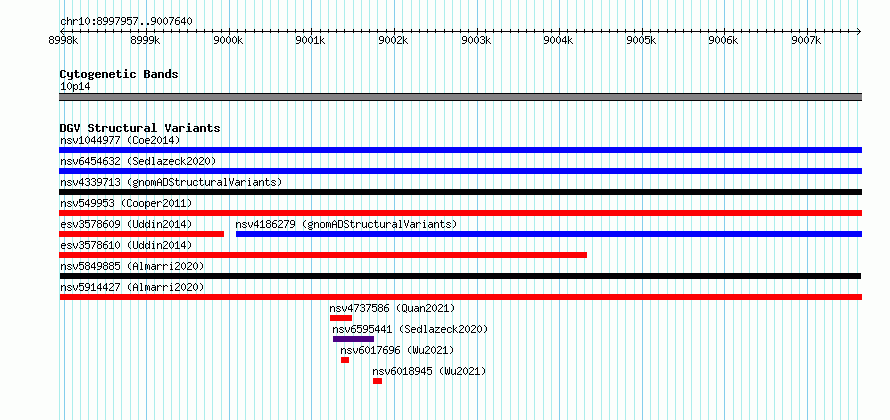This screenshot has width=890, height=420.
Task: Open the esv3578610 (Uddin2014) label
Action: tap(126, 245)
